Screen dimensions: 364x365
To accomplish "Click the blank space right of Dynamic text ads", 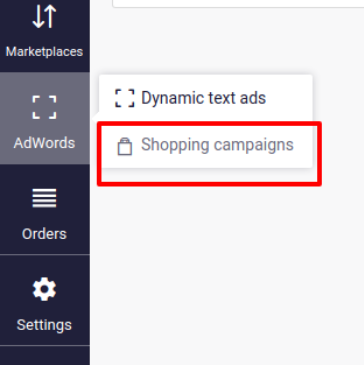I will click(289, 98).
